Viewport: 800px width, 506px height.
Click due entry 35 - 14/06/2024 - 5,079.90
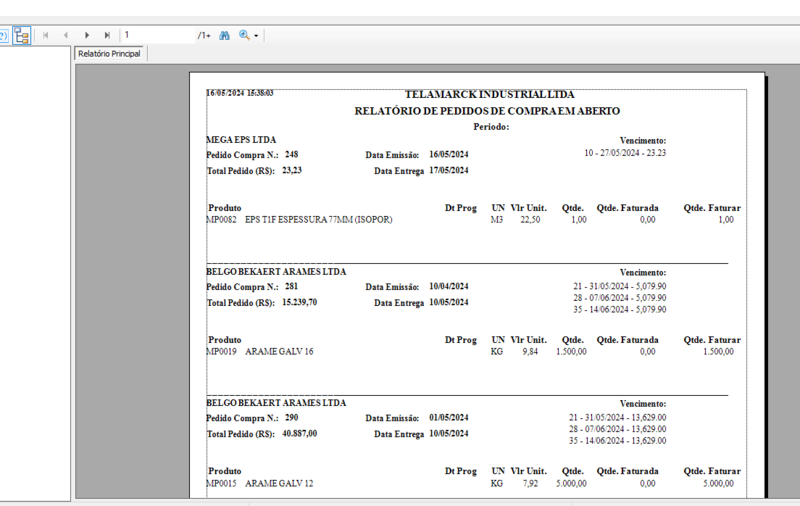619,310
